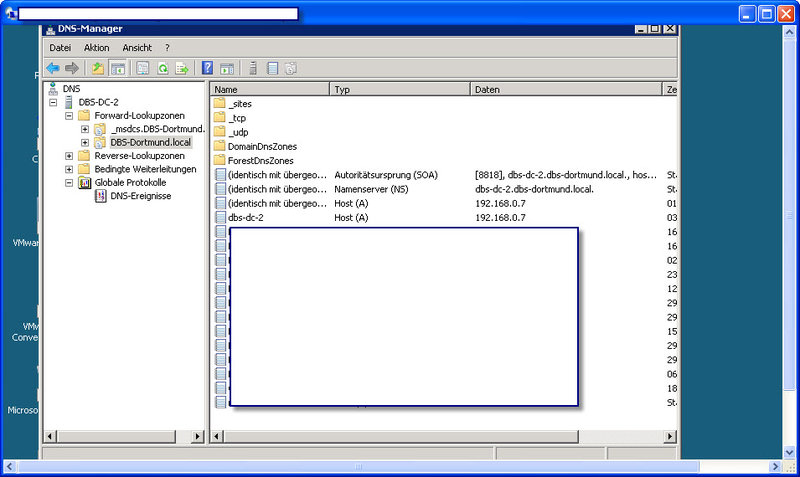Select Bedingte Weiterleitungen in the tree
Viewport: 800px width, 477px height.
point(145,169)
